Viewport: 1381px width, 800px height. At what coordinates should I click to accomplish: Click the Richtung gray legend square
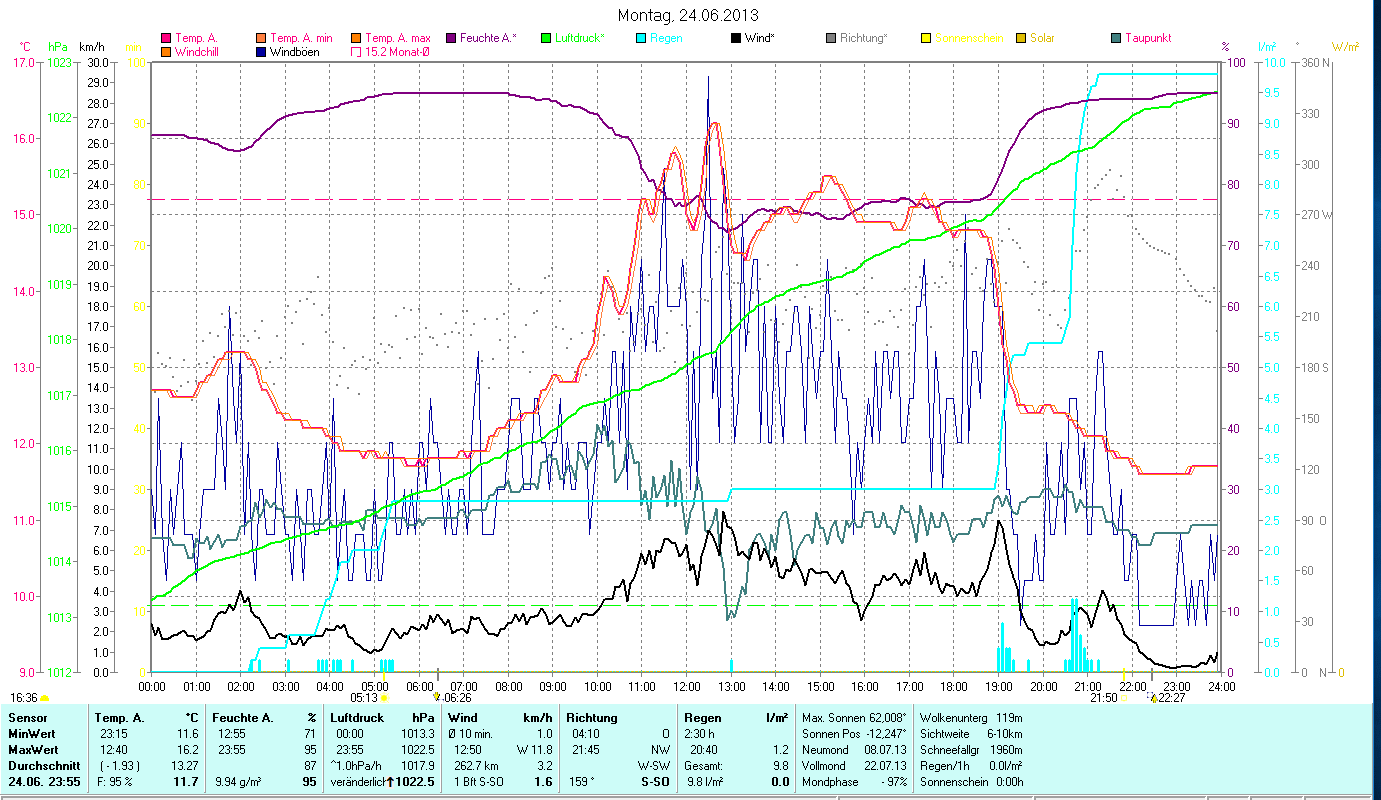831,39
